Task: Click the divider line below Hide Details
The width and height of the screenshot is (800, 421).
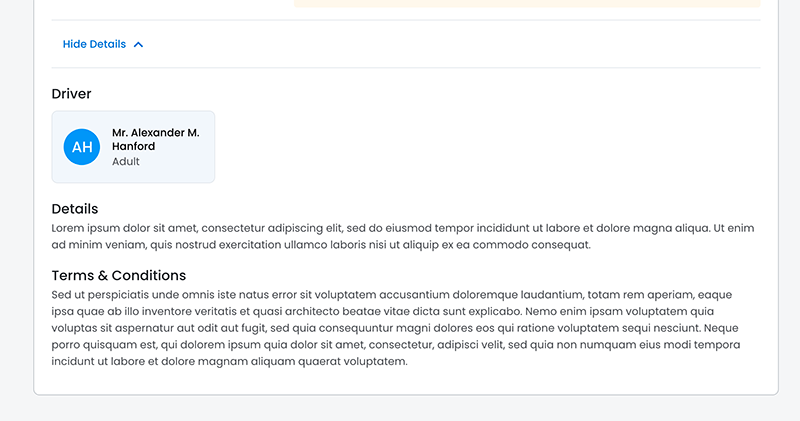Action: [x=405, y=68]
